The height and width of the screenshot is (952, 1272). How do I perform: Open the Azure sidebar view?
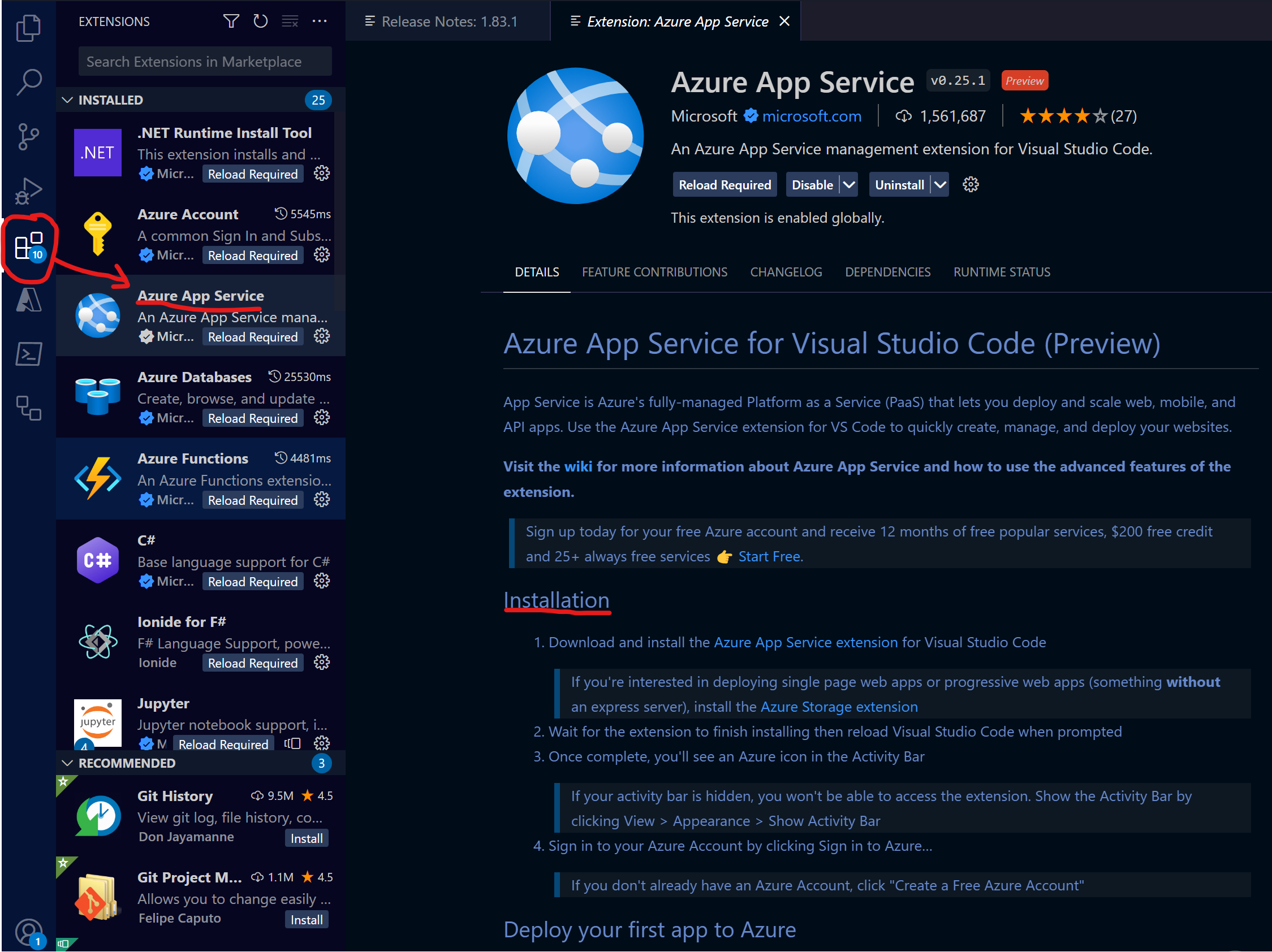click(28, 300)
